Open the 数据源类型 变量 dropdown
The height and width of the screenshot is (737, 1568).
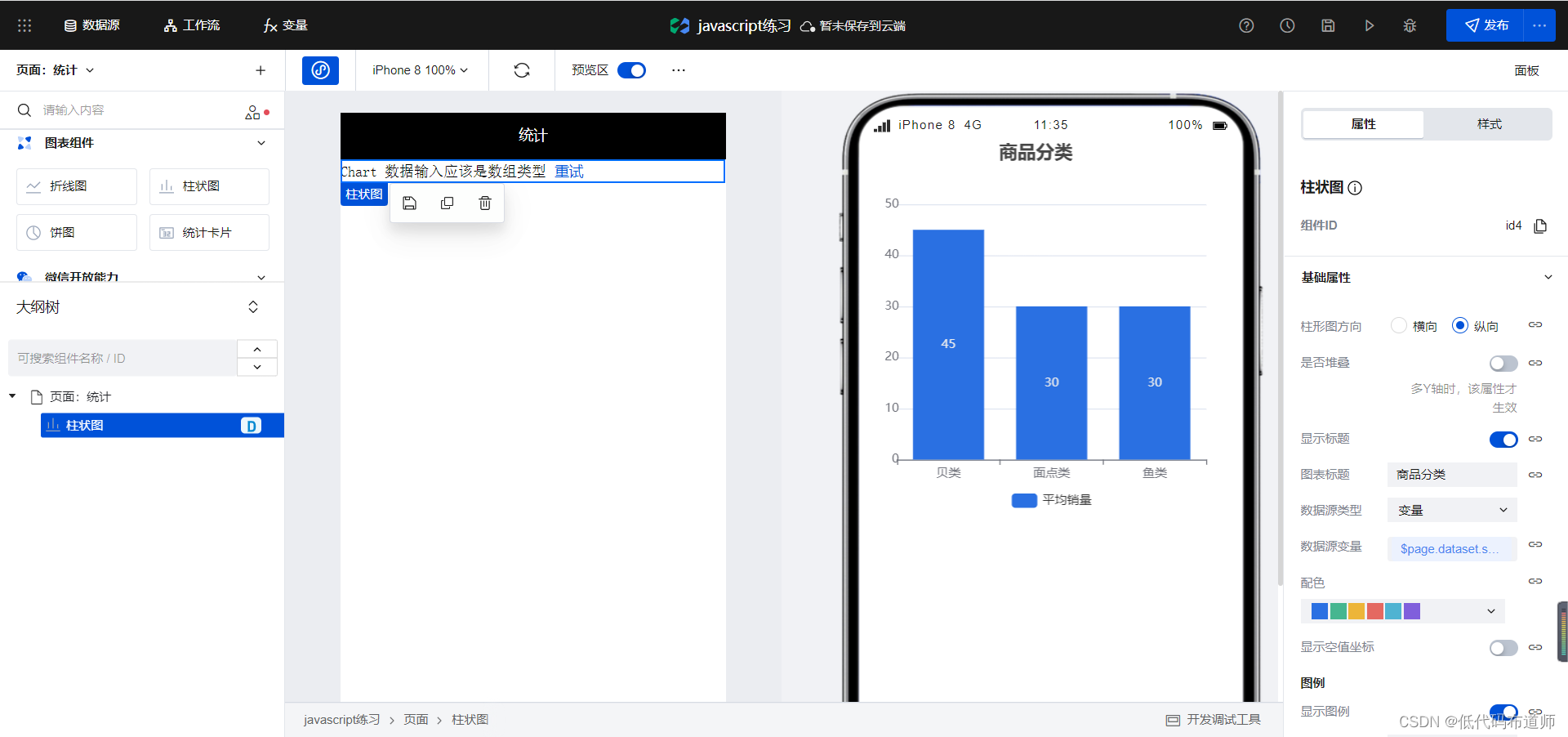point(1452,511)
